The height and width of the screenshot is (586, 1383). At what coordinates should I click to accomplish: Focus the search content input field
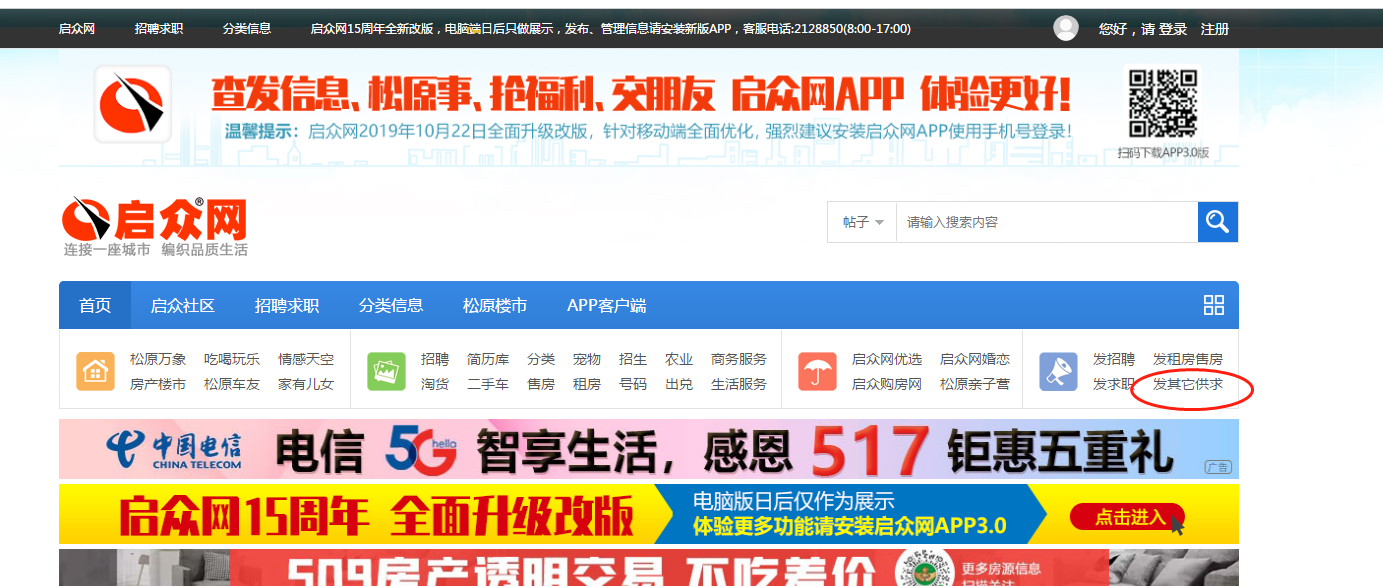(1047, 222)
